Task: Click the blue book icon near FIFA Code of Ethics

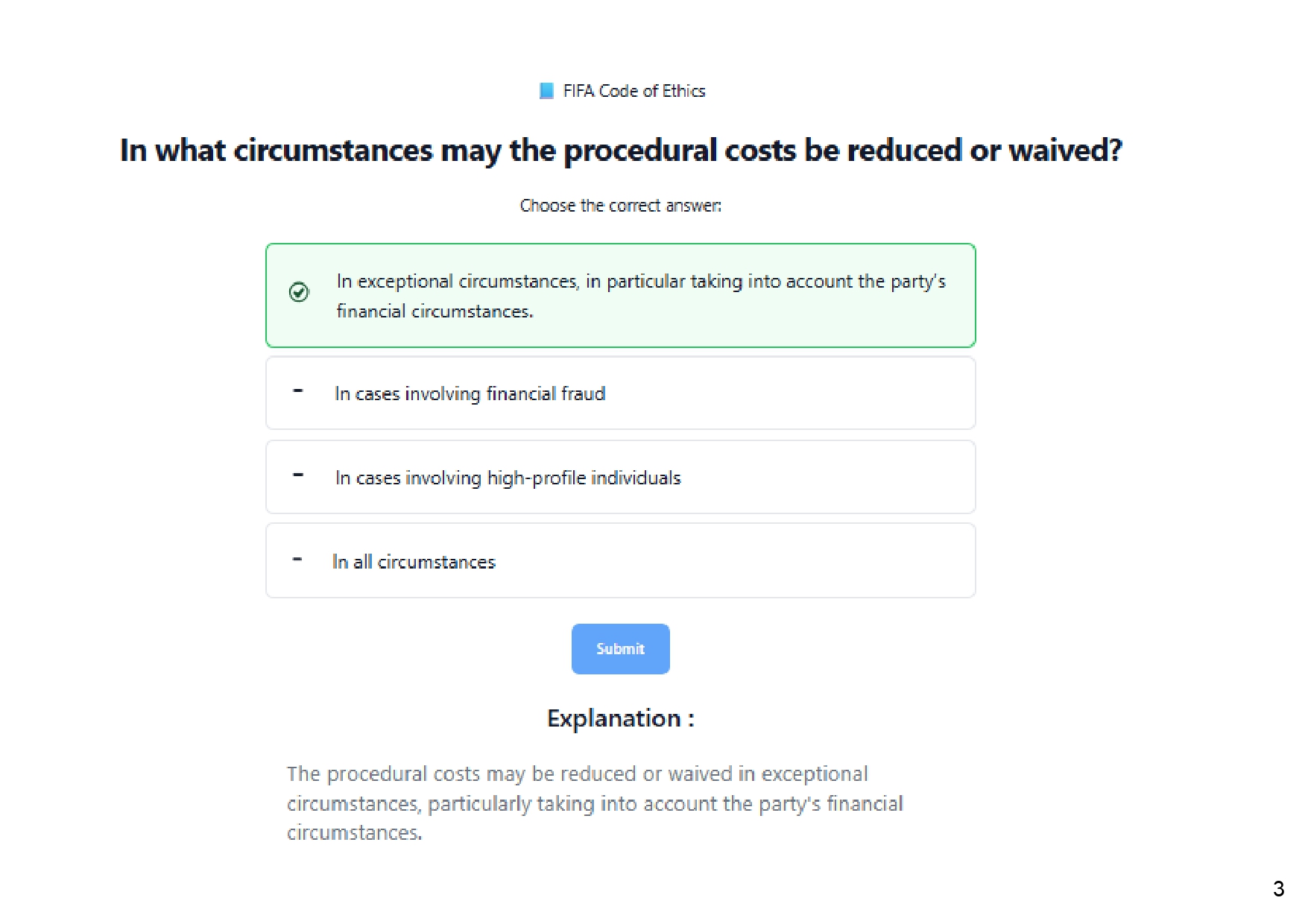Action: tap(546, 91)
